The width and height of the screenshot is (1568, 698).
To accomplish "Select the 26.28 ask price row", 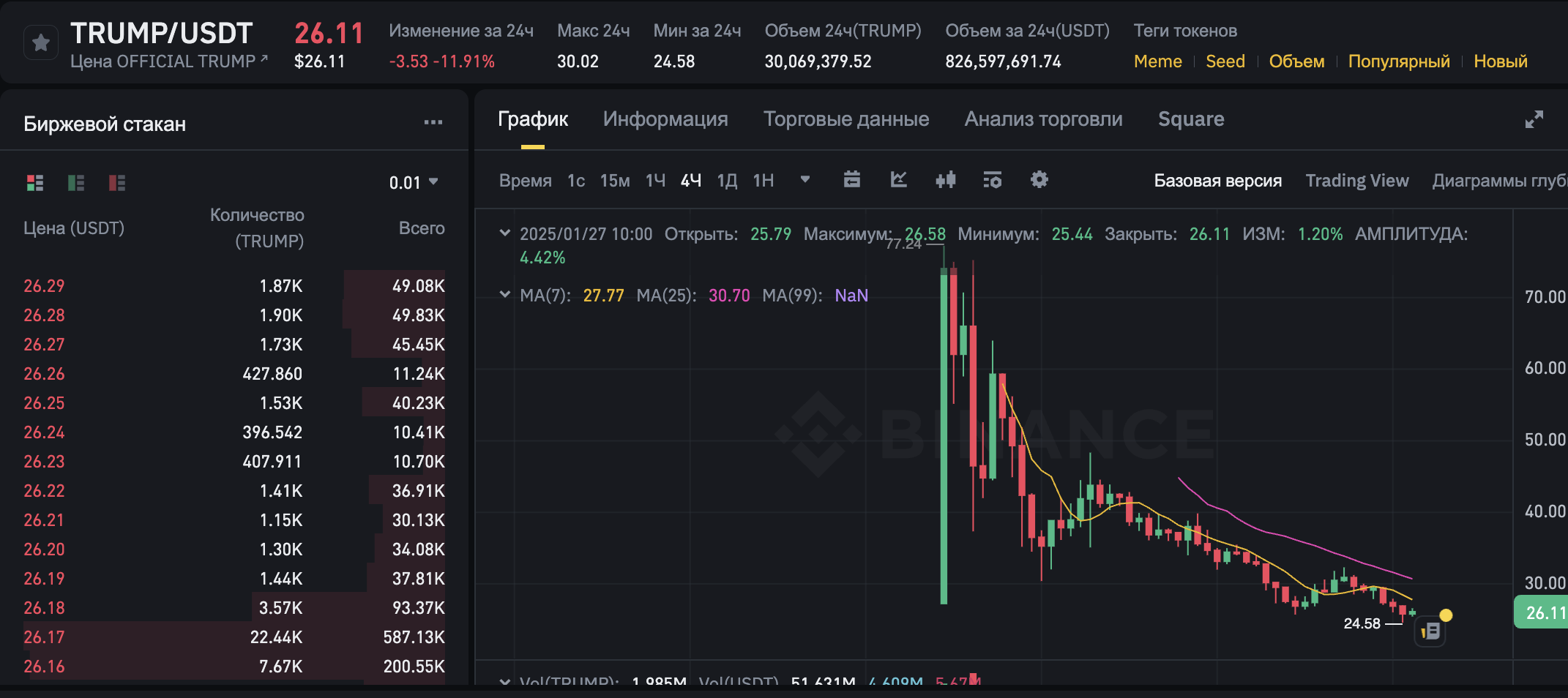I will click(x=234, y=315).
